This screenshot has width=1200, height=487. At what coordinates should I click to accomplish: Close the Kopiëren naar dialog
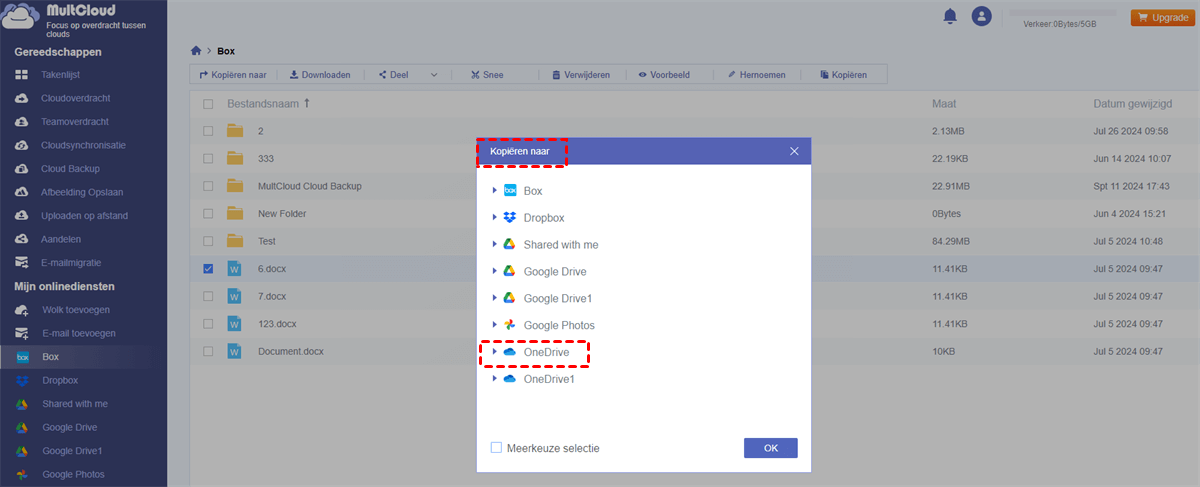pyautogui.click(x=794, y=151)
